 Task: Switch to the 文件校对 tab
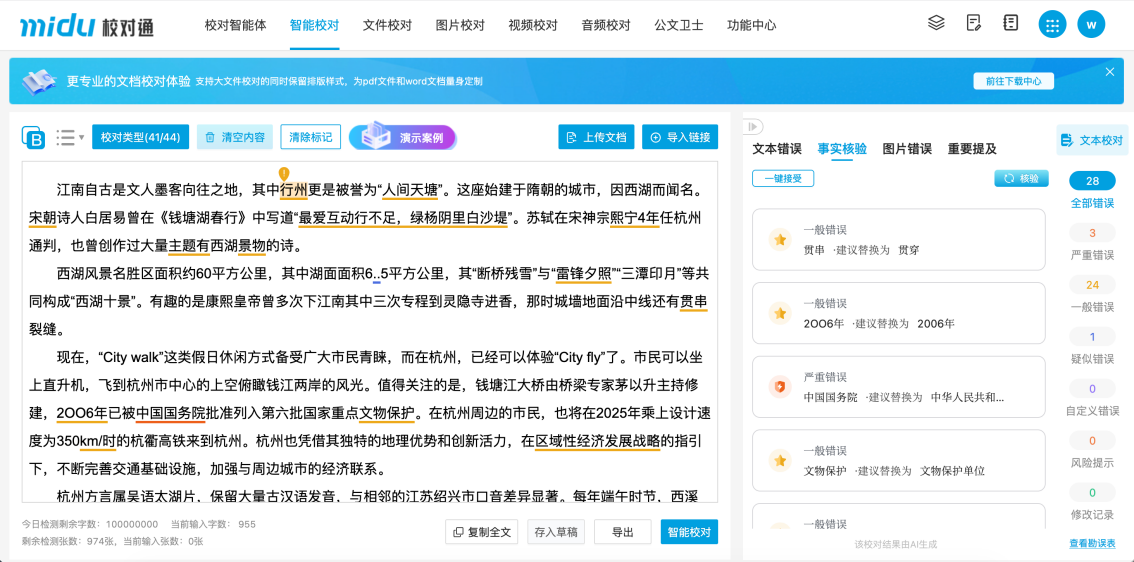[387, 25]
